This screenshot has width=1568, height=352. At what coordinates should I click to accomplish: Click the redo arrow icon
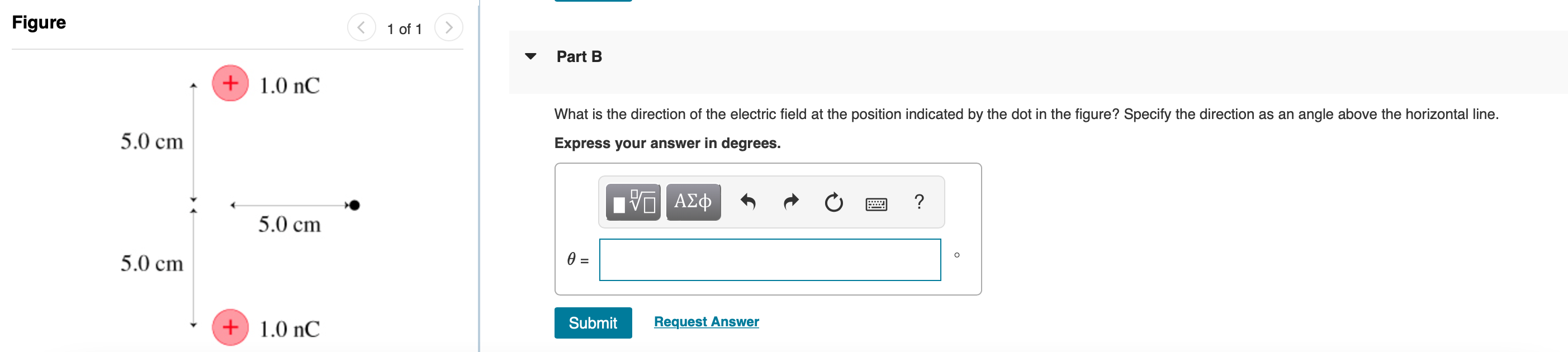pos(790,202)
